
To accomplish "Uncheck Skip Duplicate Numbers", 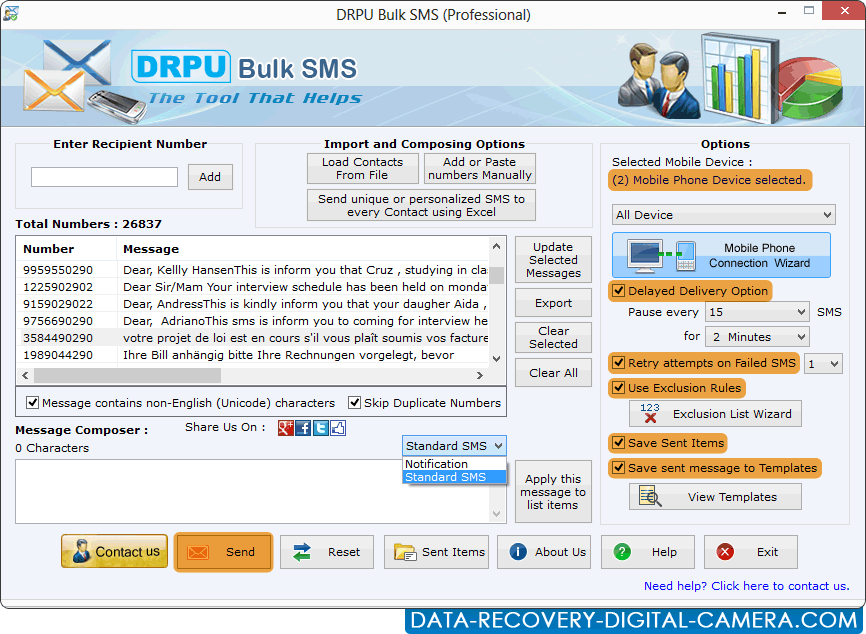I will click(355, 403).
